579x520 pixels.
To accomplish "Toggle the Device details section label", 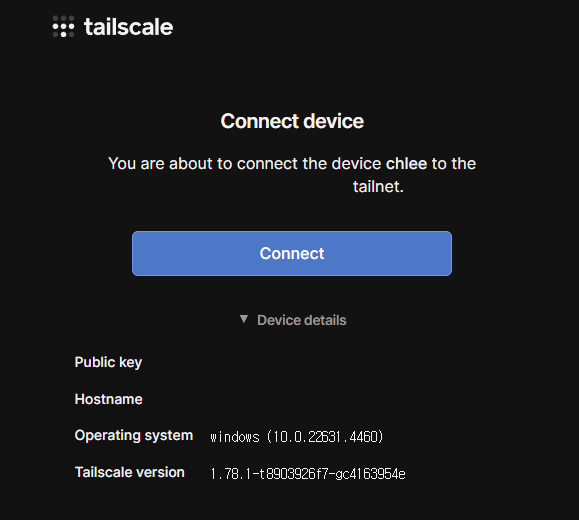I will pyautogui.click(x=302, y=320).
